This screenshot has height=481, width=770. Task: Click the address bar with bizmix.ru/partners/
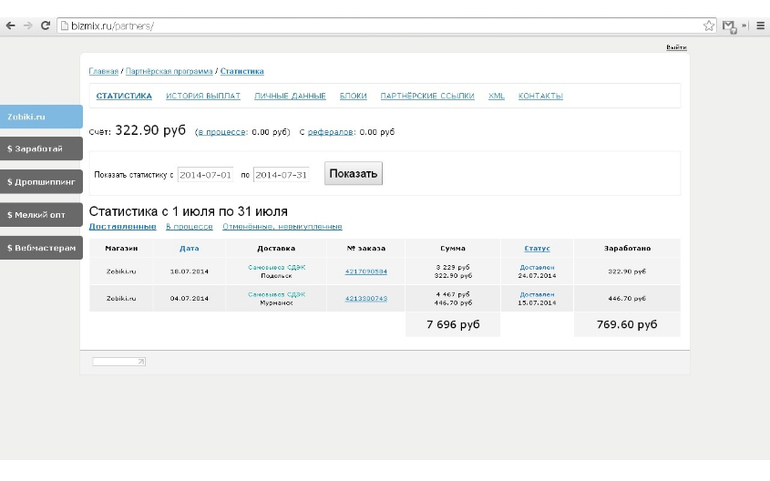tap(380, 26)
